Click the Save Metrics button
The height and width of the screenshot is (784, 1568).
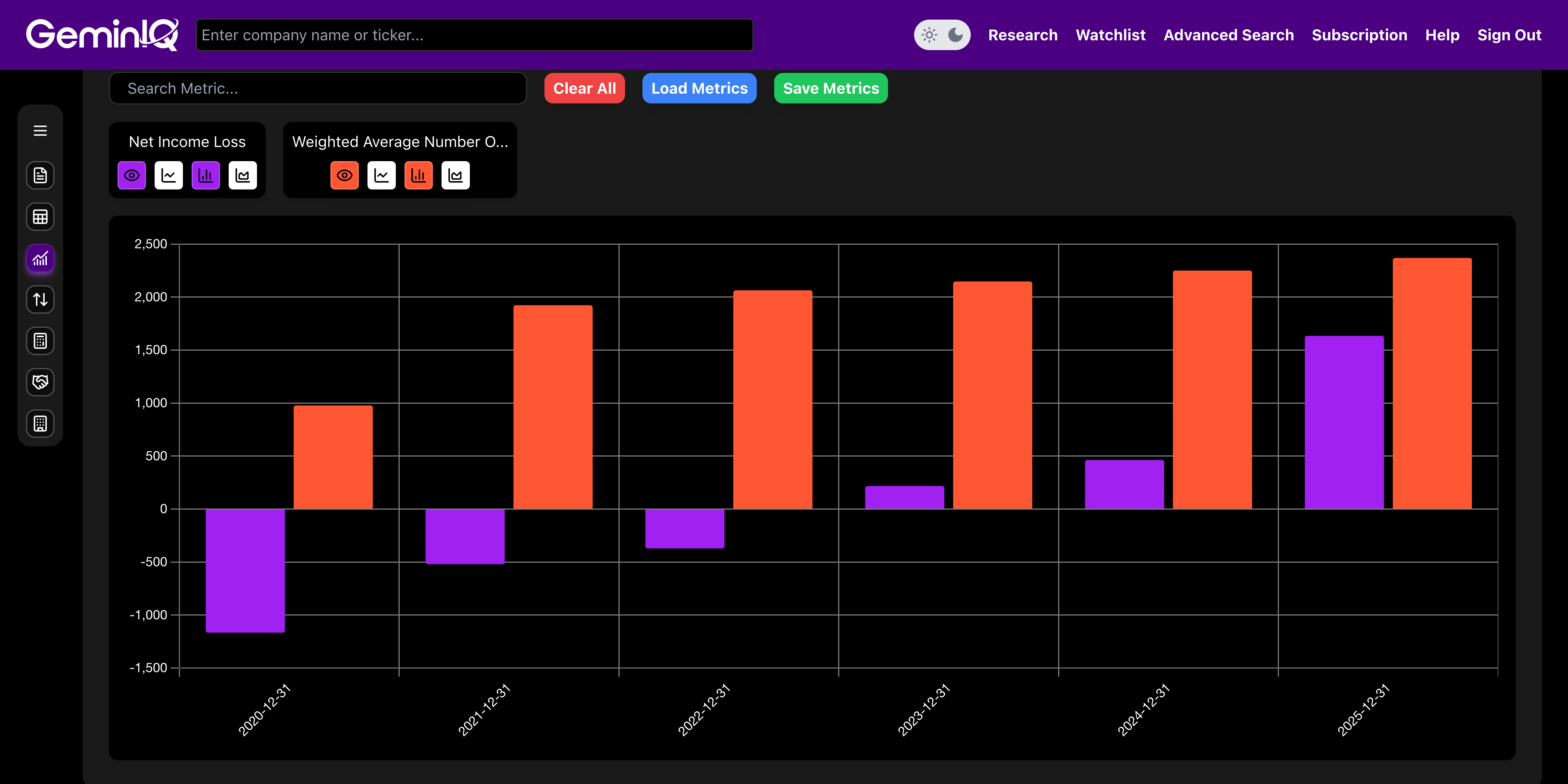coord(830,89)
